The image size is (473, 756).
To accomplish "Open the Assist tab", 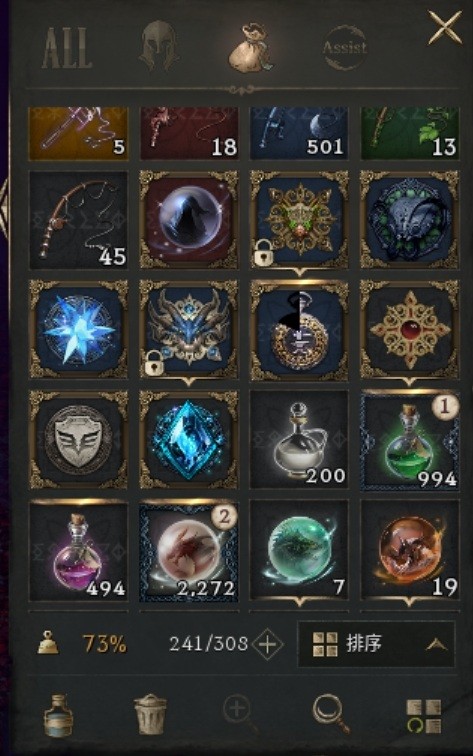I will [x=345, y=47].
